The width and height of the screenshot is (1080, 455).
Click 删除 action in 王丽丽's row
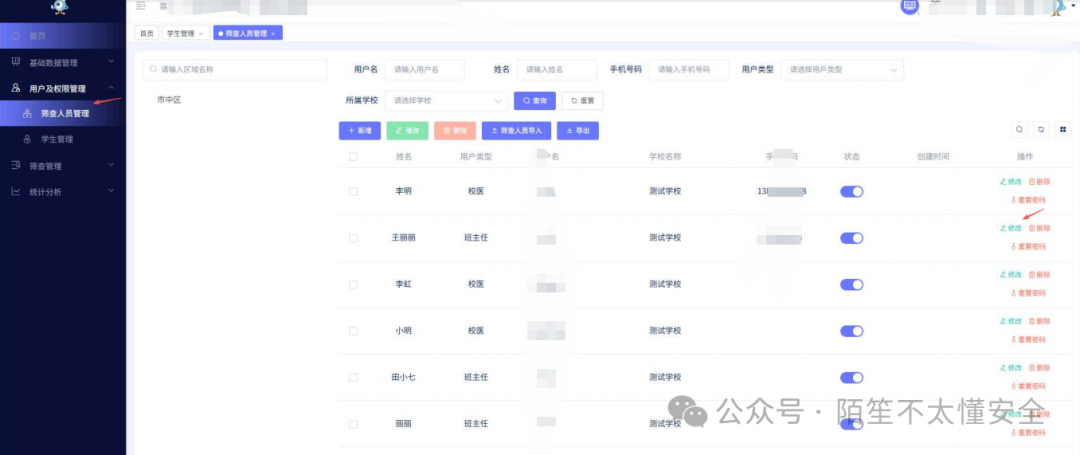1039,228
